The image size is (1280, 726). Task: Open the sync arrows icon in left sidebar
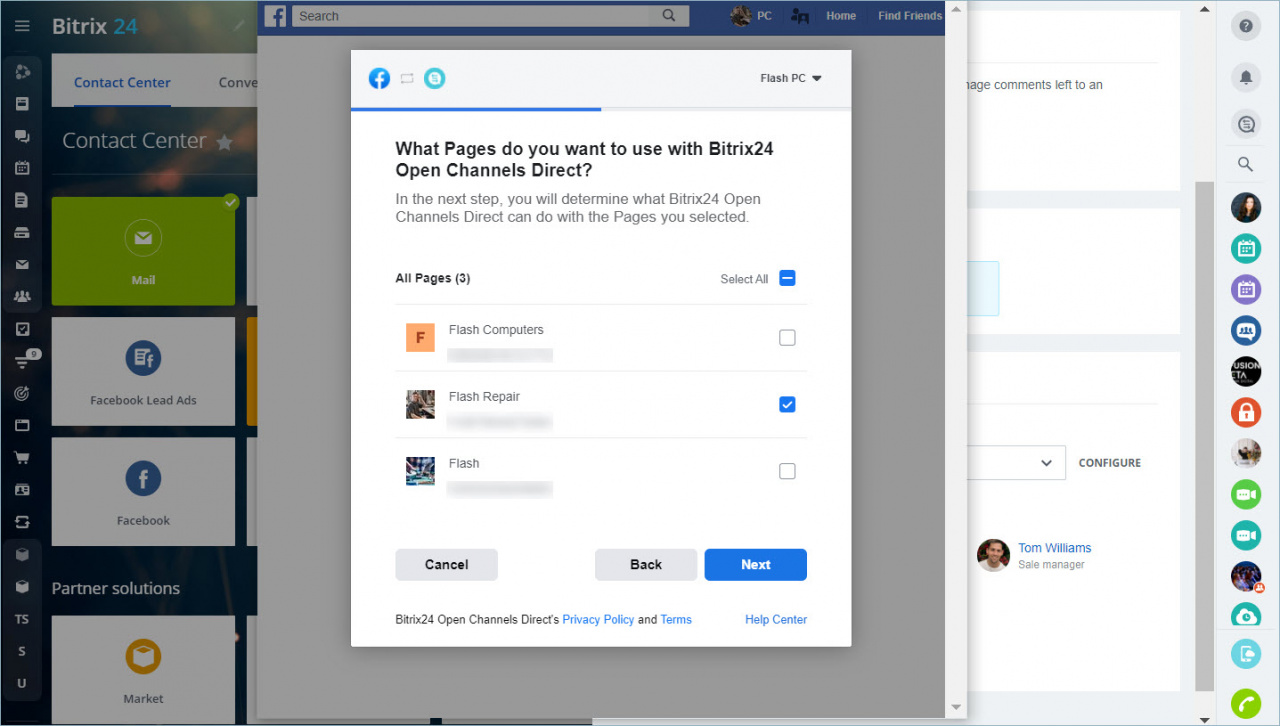tap(22, 522)
